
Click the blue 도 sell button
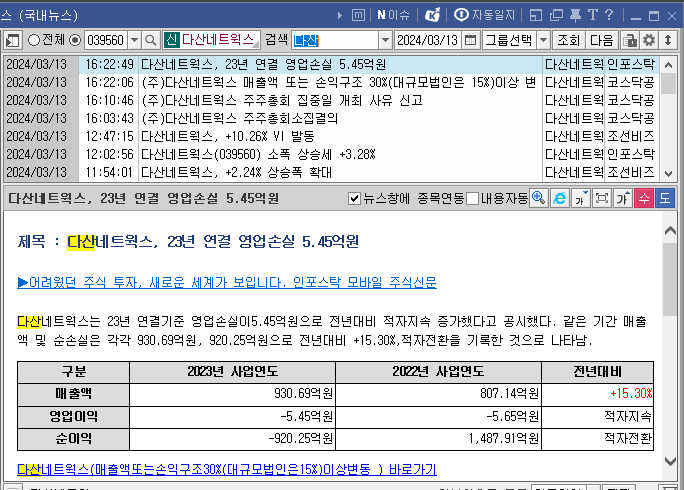[665, 199]
